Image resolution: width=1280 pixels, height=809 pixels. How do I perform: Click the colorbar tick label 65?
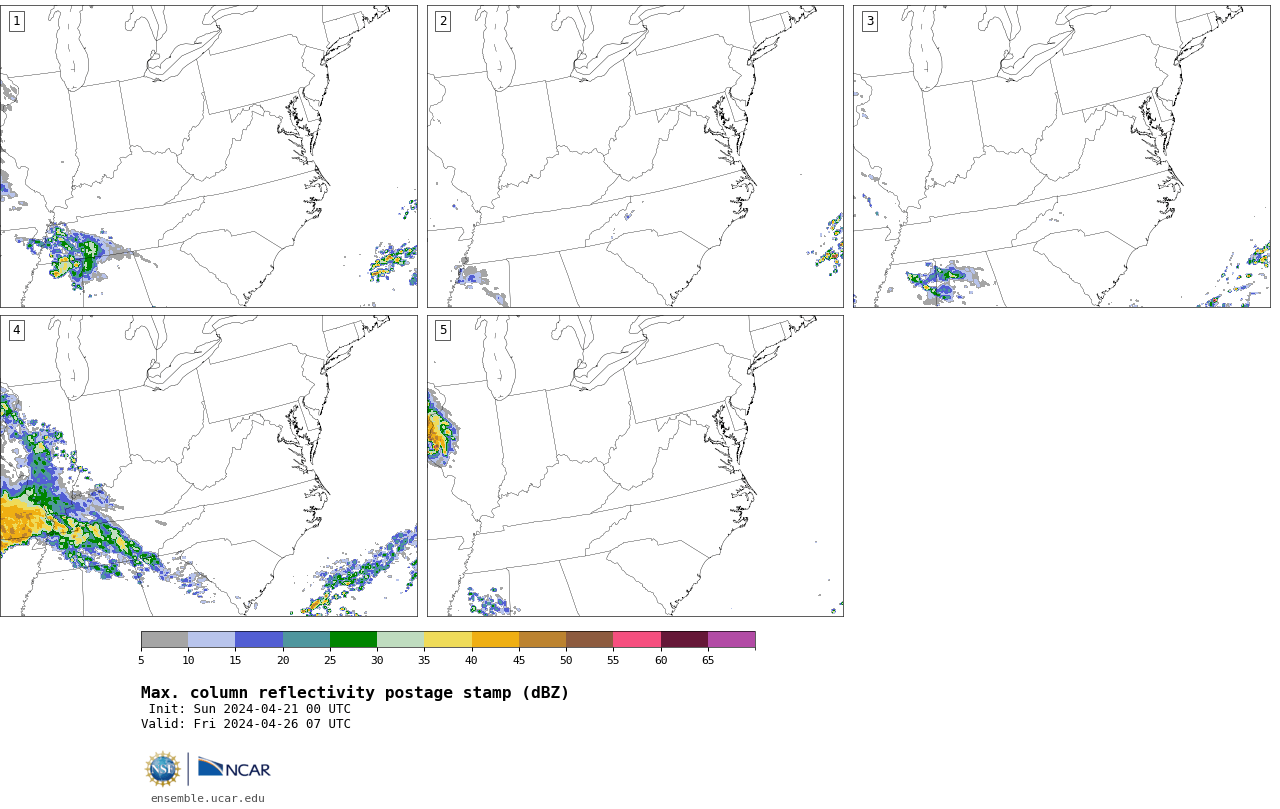pos(708,660)
